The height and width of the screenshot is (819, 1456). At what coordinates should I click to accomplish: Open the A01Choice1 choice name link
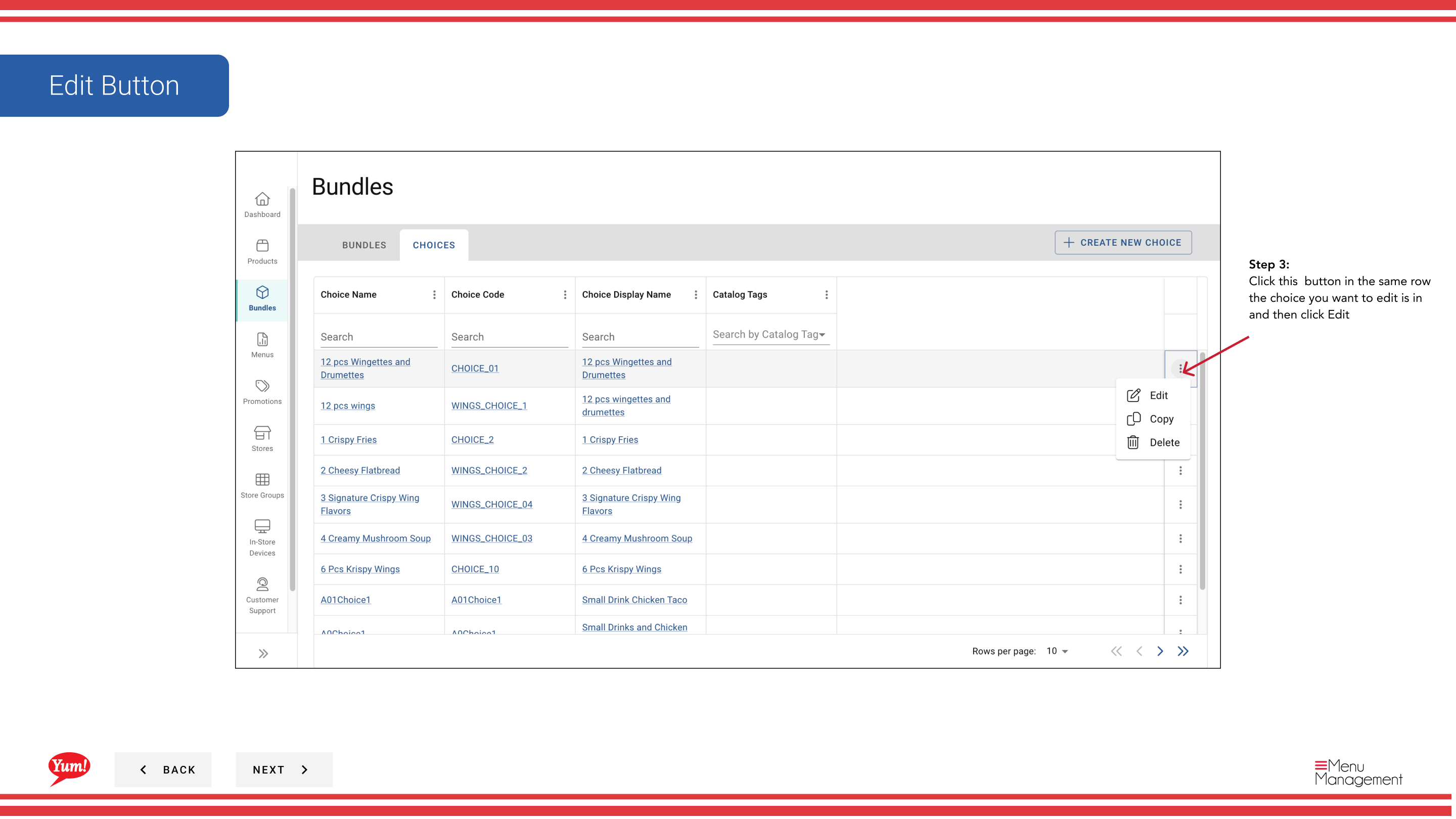pyautogui.click(x=345, y=600)
